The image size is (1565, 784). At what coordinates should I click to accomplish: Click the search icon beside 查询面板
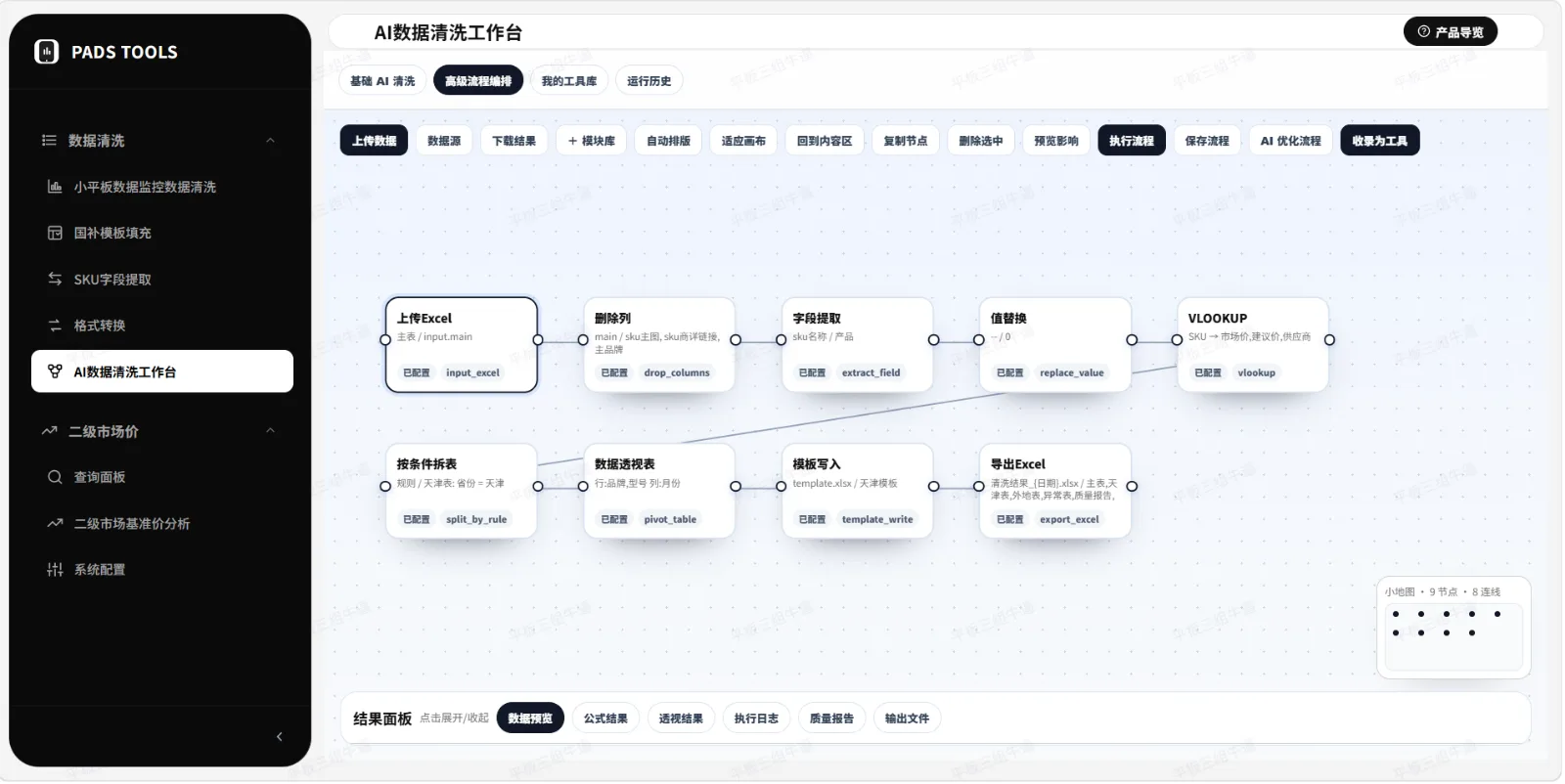point(55,477)
